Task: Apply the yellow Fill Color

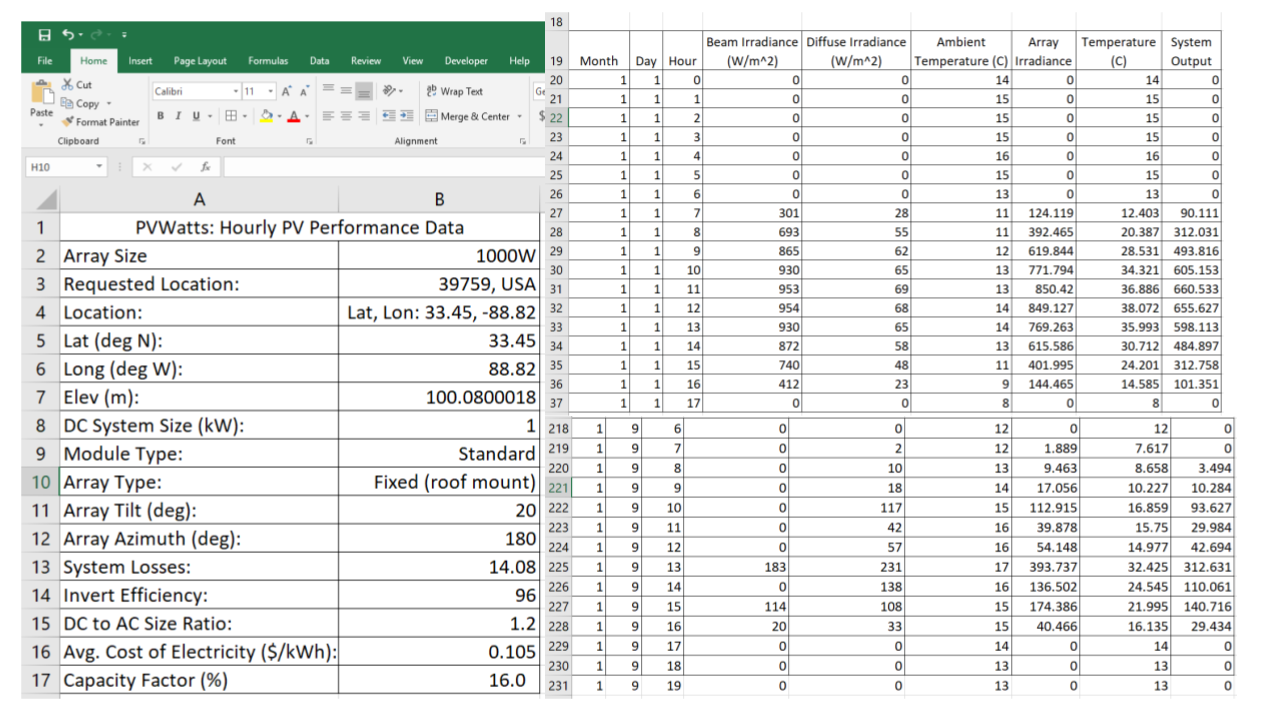Action: (x=267, y=116)
